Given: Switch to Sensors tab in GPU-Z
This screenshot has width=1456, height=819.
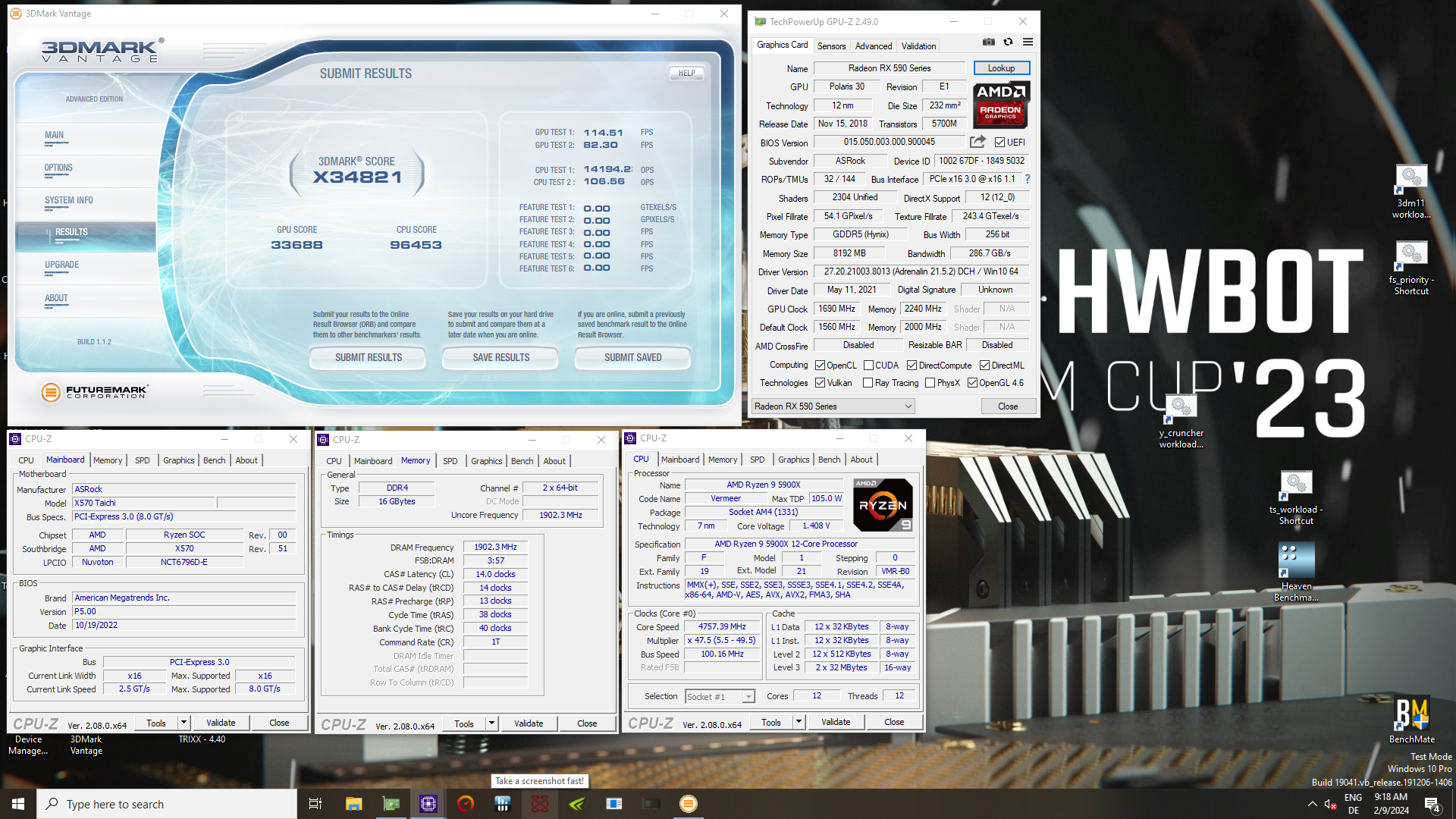Looking at the screenshot, I should pos(831,46).
